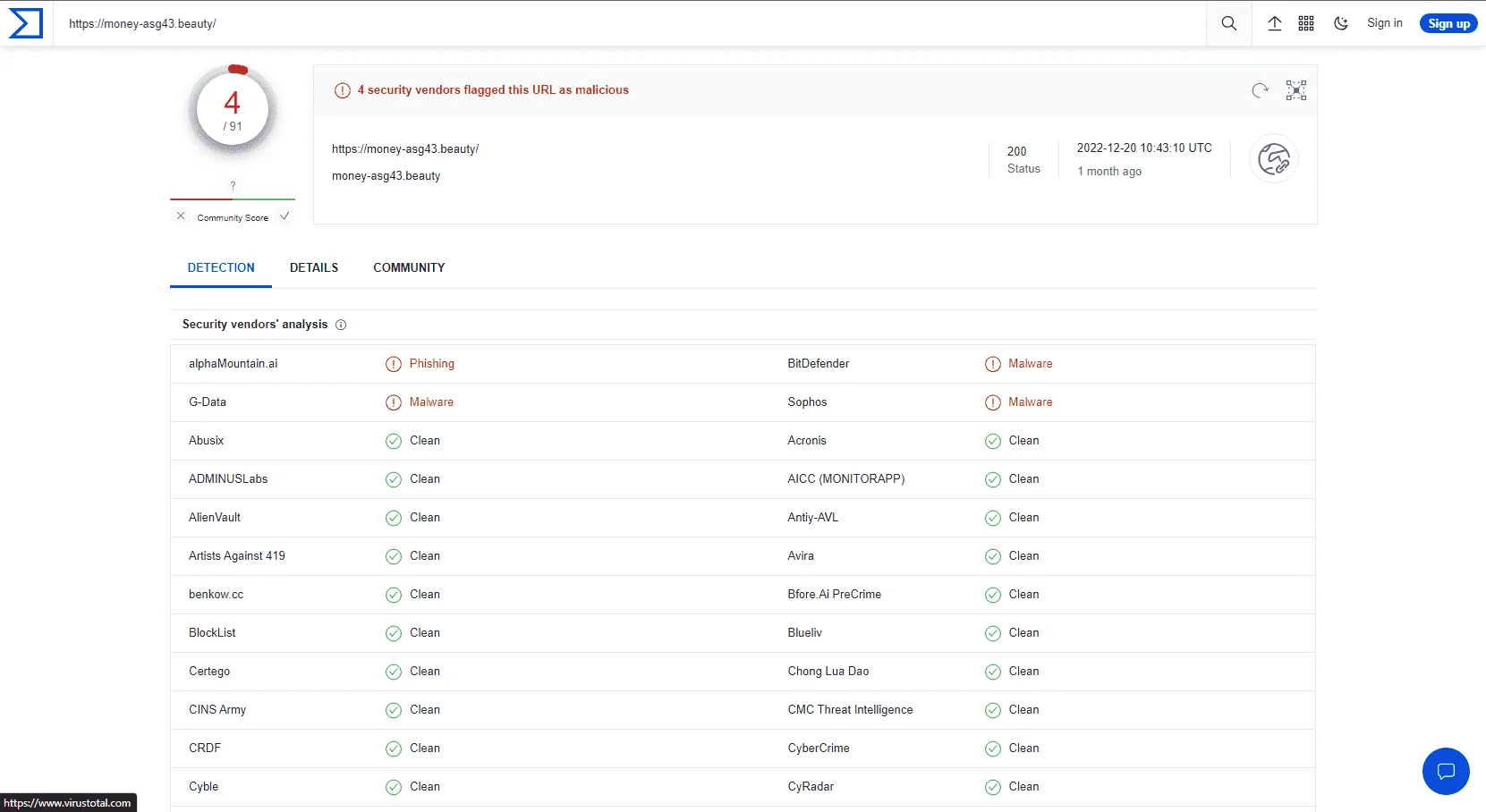Viewport: 1486px width, 812px height.
Task: Click the VirusTotal sigma logo
Action: tap(25, 23)
